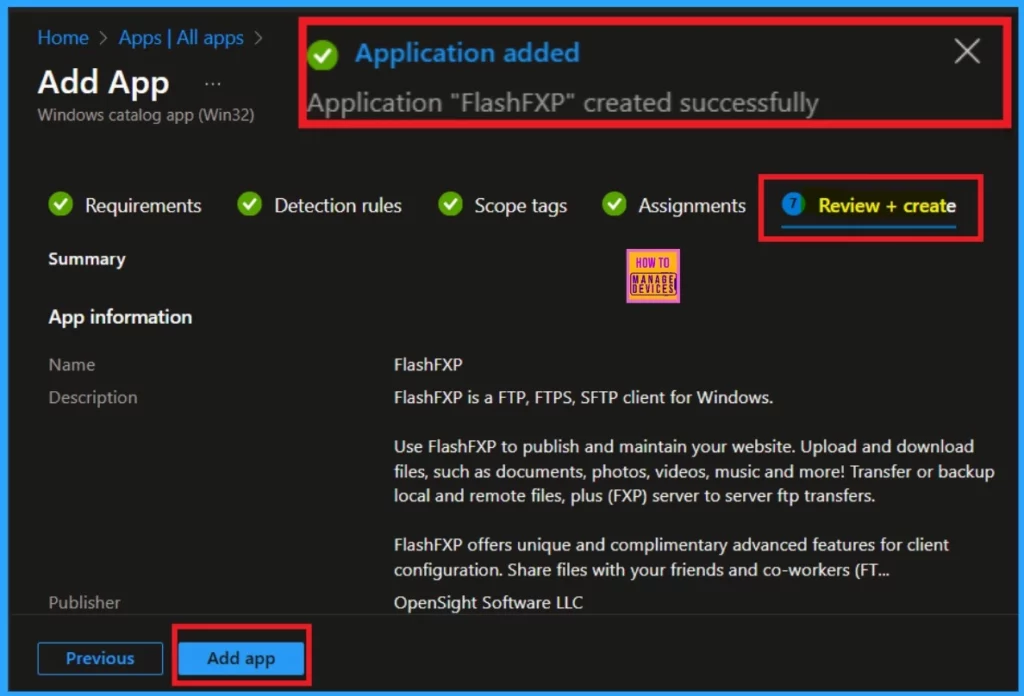This screenshot has width=1024, height=696.
Task: Click the paragraph starting Use FlashFXP to publish
Action: [694, 471]
